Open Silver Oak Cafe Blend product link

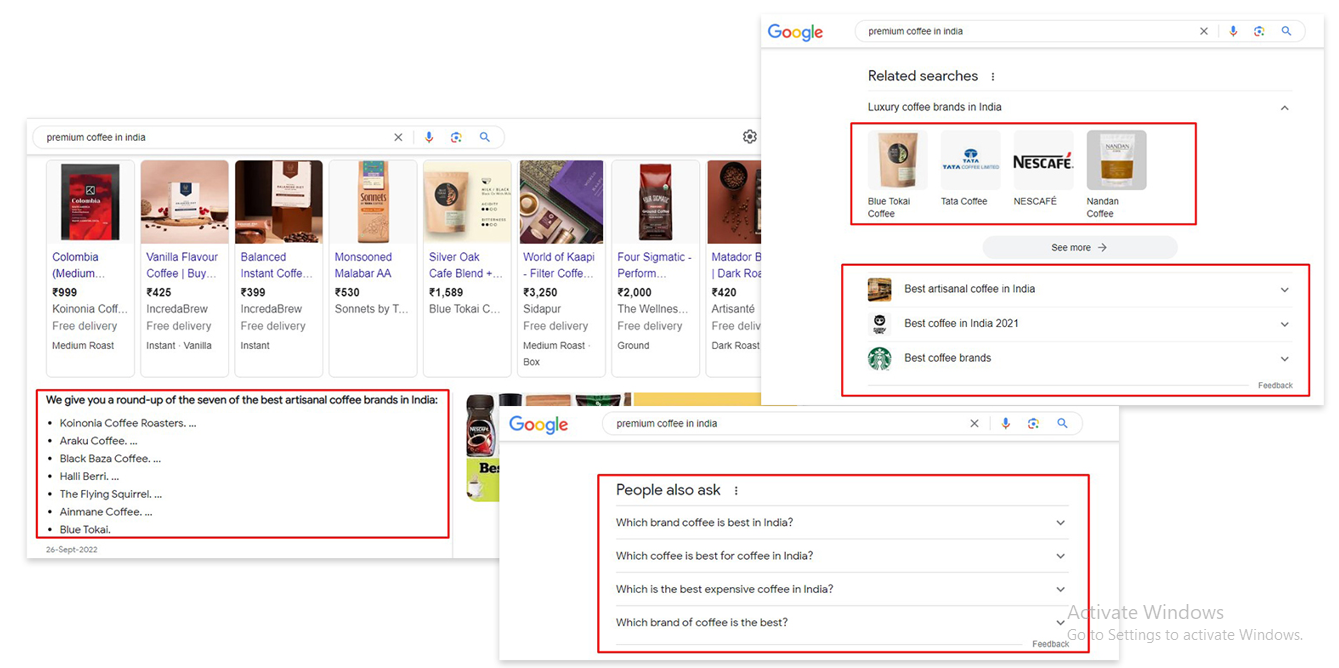click(465, 265)
